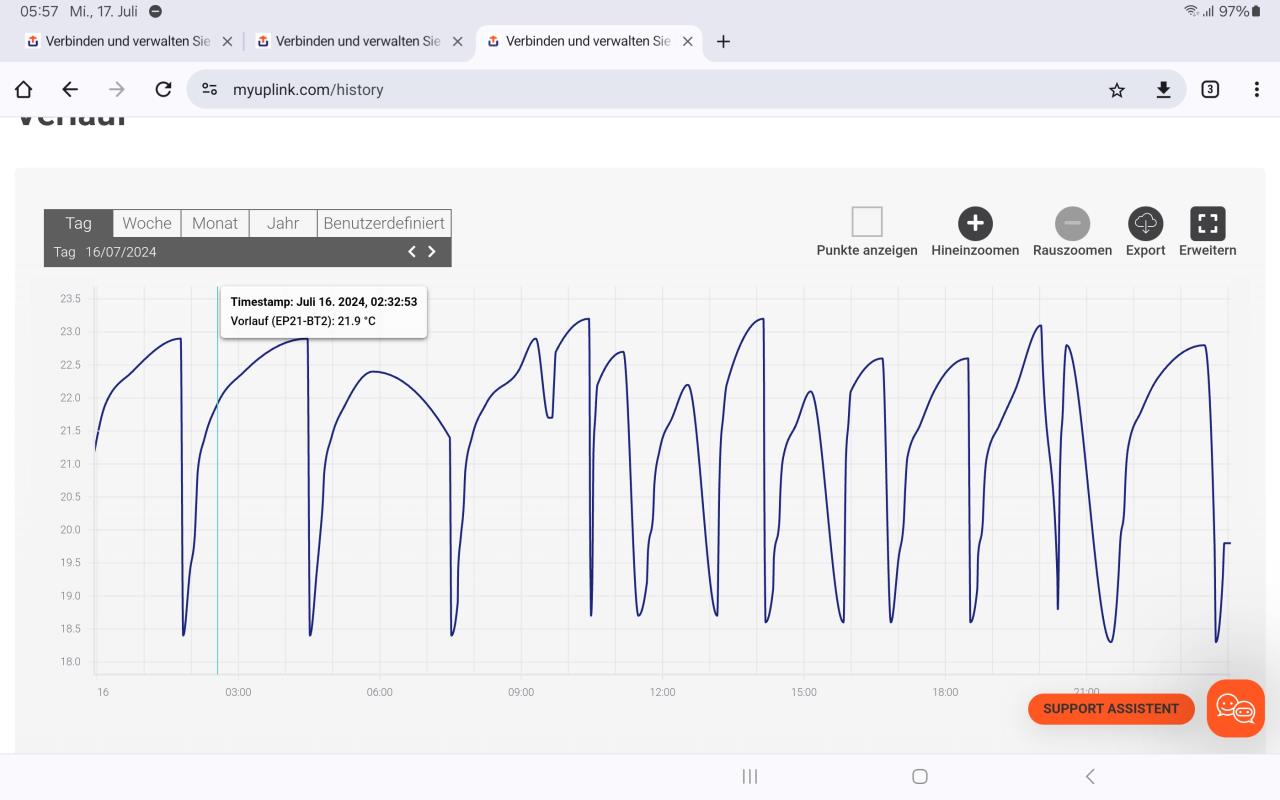1280x800 pixels.
Task: Click the teal cursor line on the chart
Action: [x=217, y=480]
